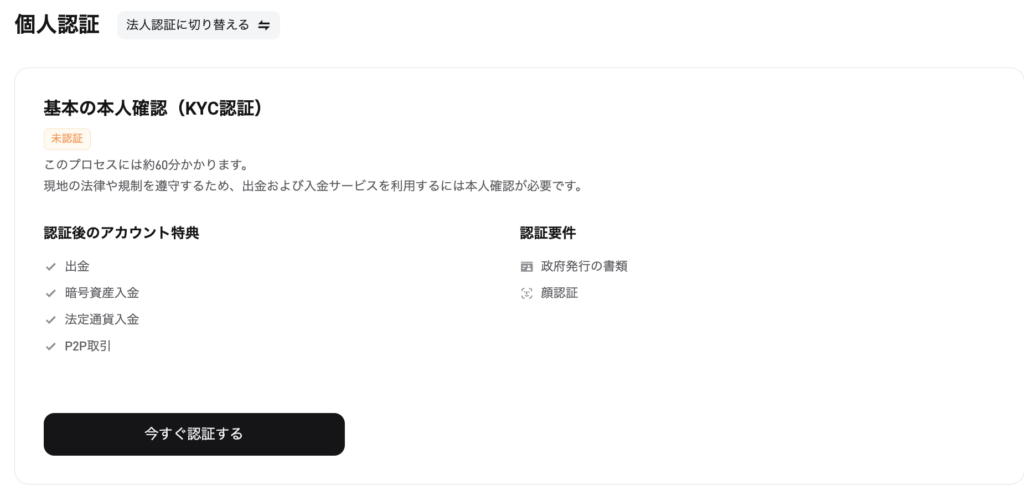This screenshot has width=1024, height=485.
Task: Select the 暗号資産入金 benefit label
Action: pos(102,293)
